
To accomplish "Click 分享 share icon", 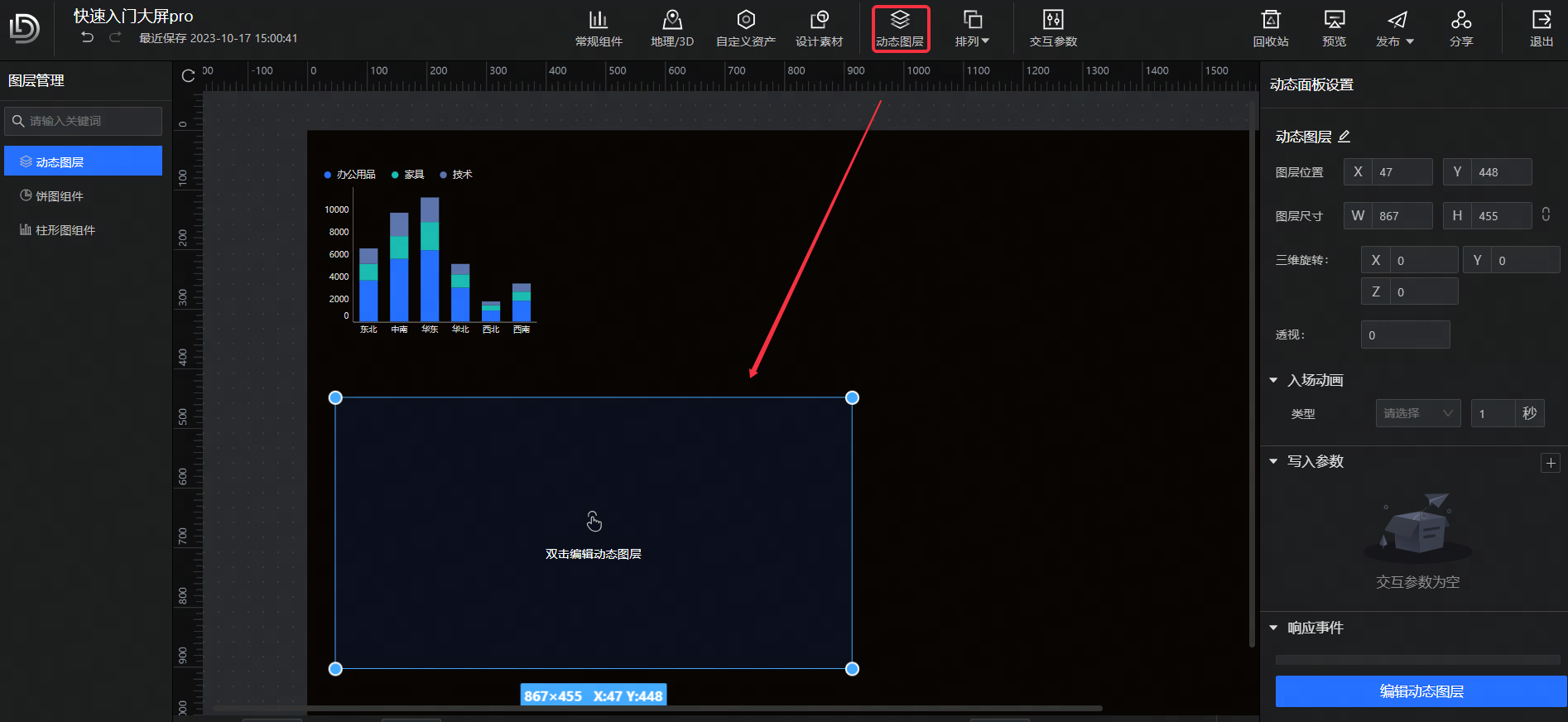I will pyautogui.click(x=1461, y=29).
